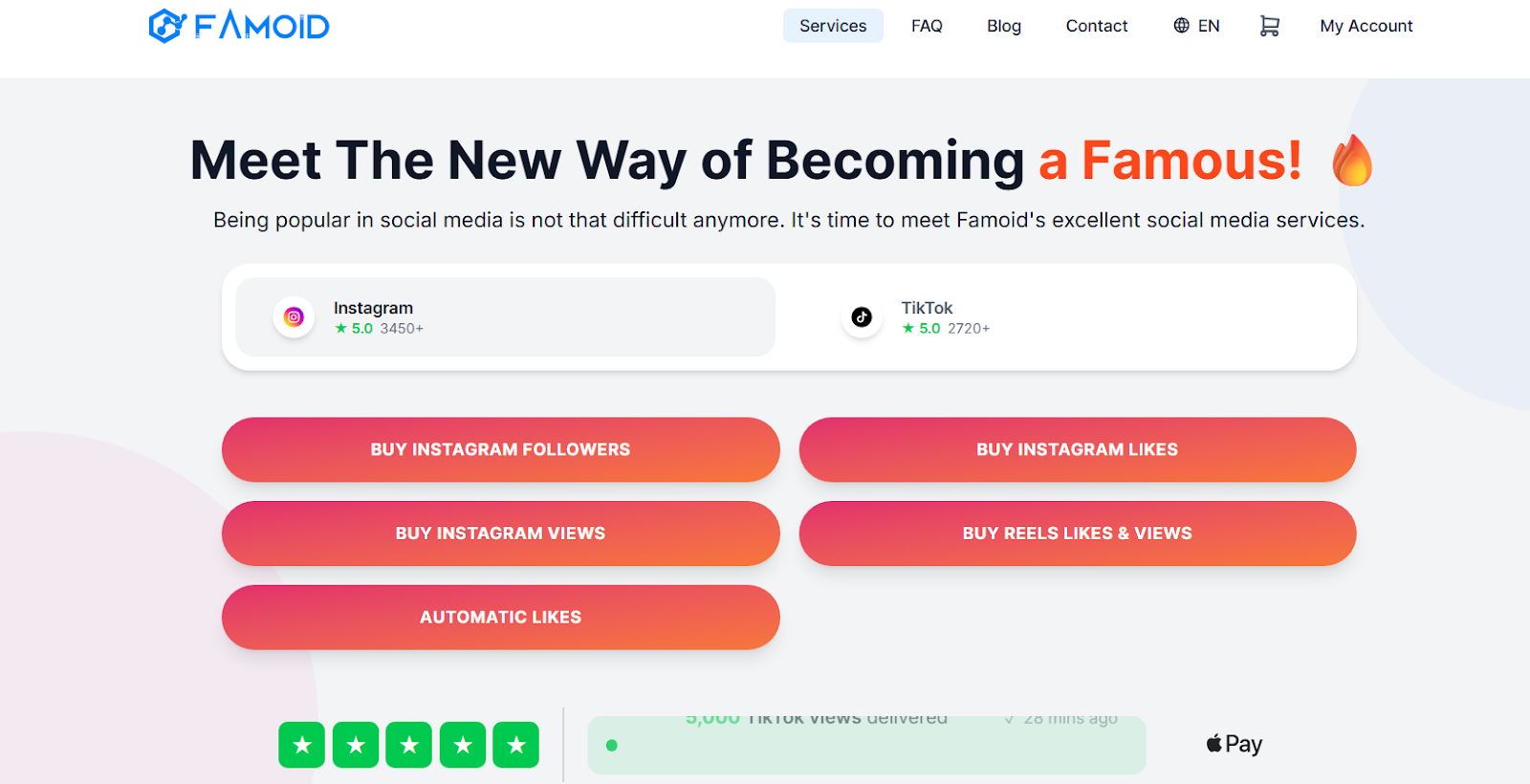The image size is (1530, 784).
Task: Click the TikTok views delivered notification
Action: pyautogui.click(x=866, y=744)
